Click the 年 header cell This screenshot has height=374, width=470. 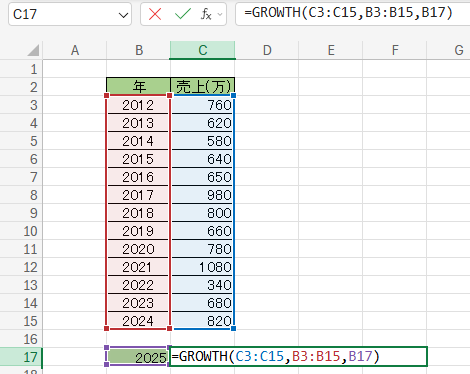tap(138, 87)
